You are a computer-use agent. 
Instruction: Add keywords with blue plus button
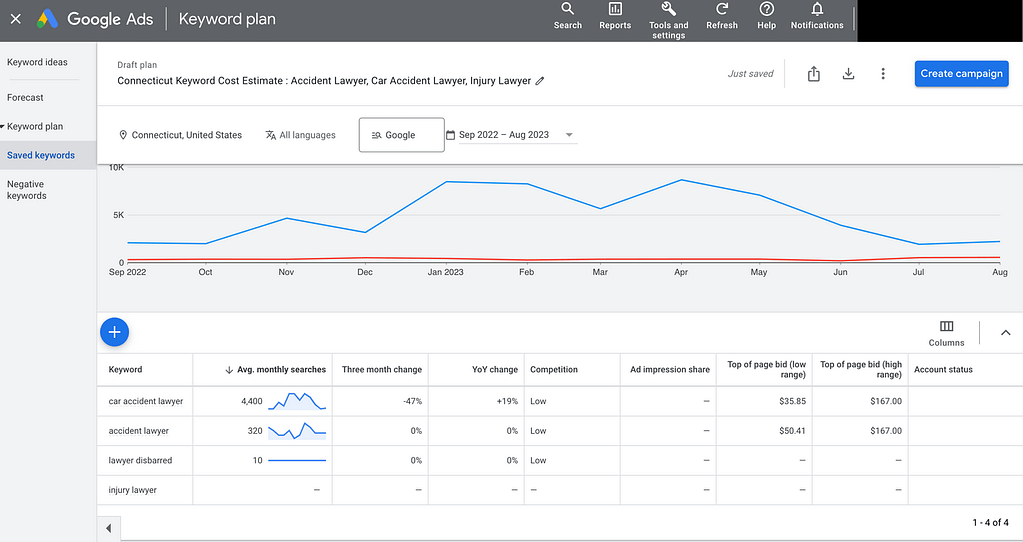[x=114, y=332]
